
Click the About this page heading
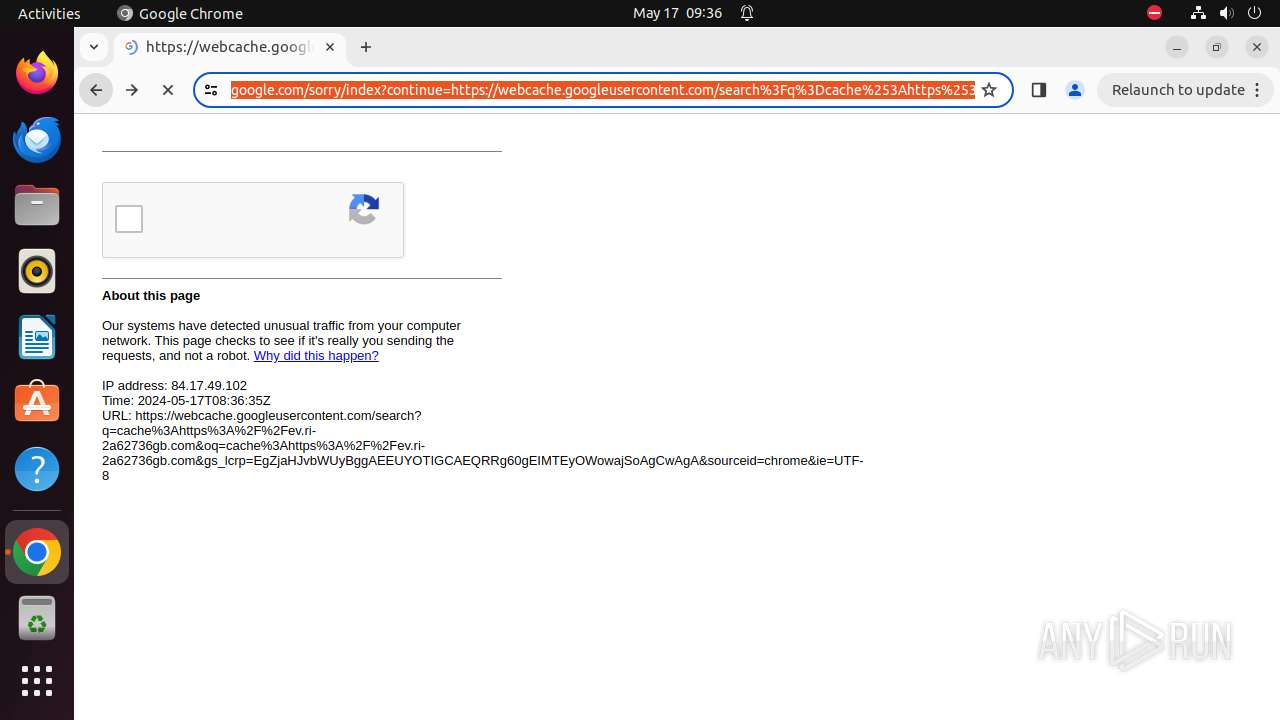click(151, 296)
